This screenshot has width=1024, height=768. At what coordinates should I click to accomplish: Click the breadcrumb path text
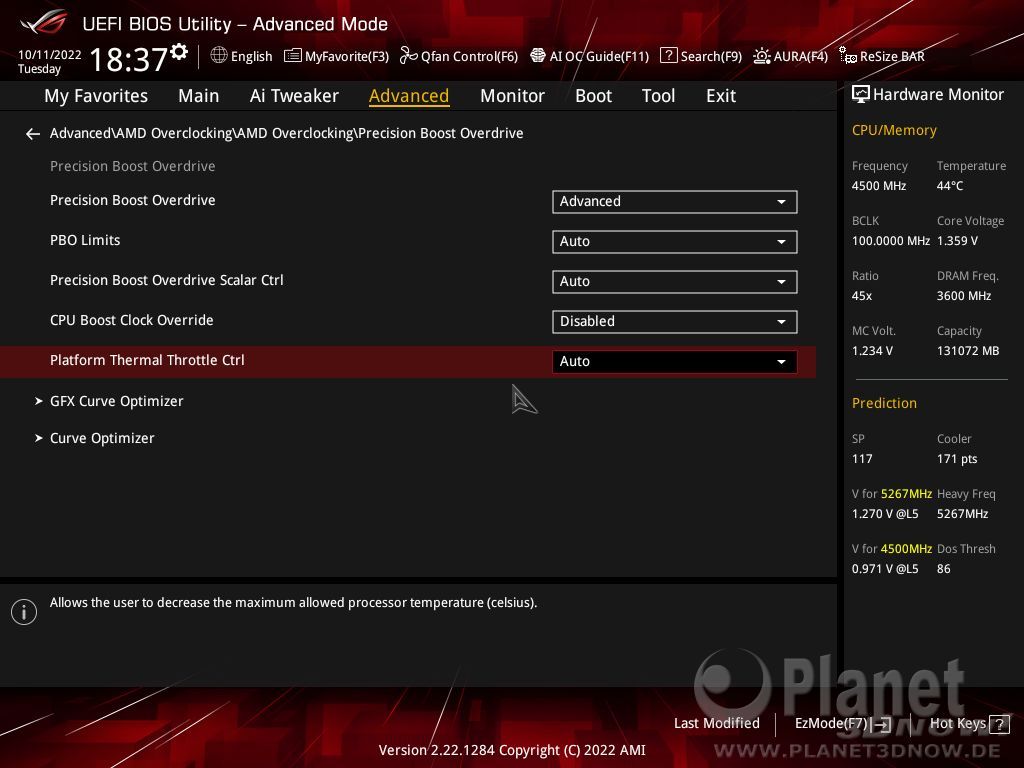[x=287, y=133]
